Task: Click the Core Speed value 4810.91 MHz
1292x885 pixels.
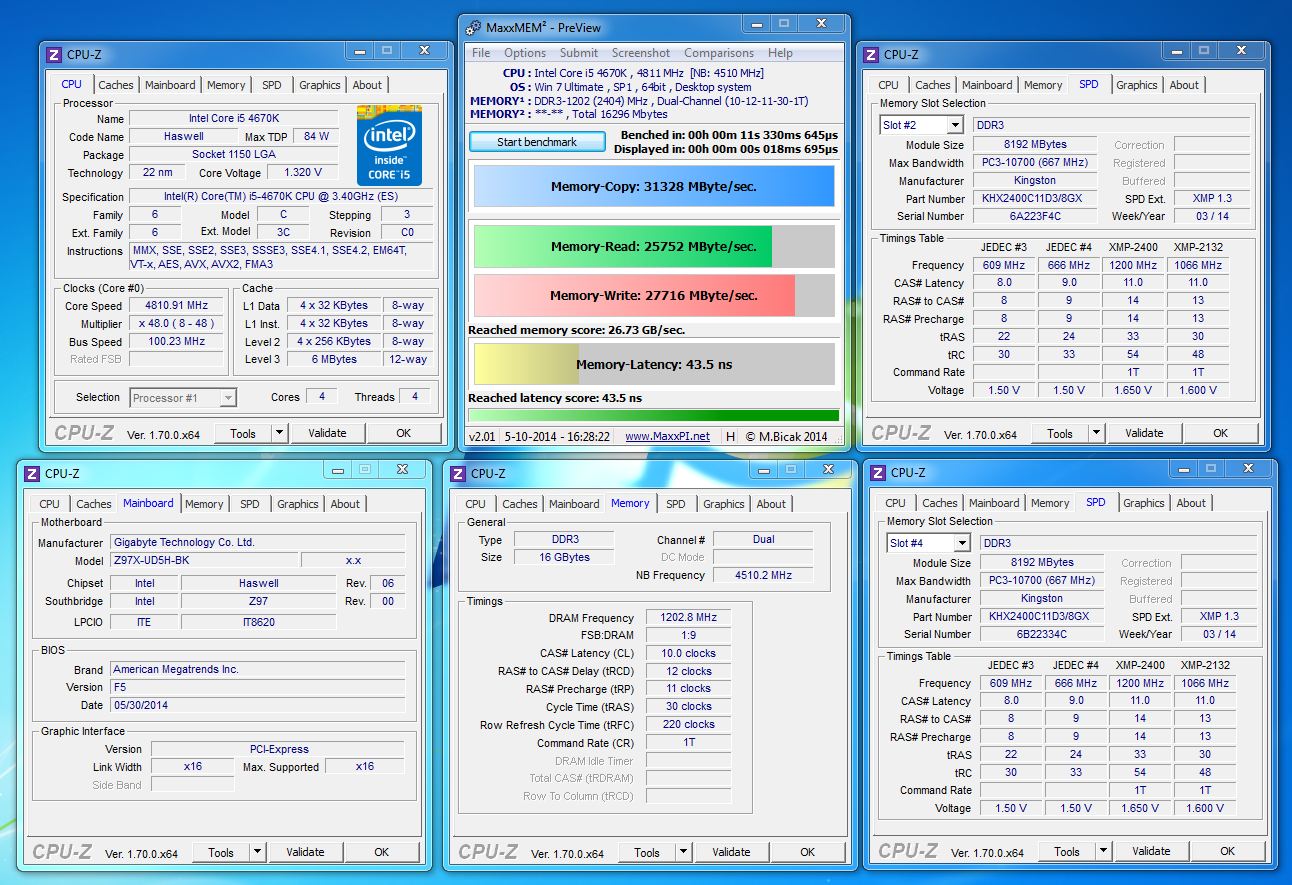Action: (178, 306)
